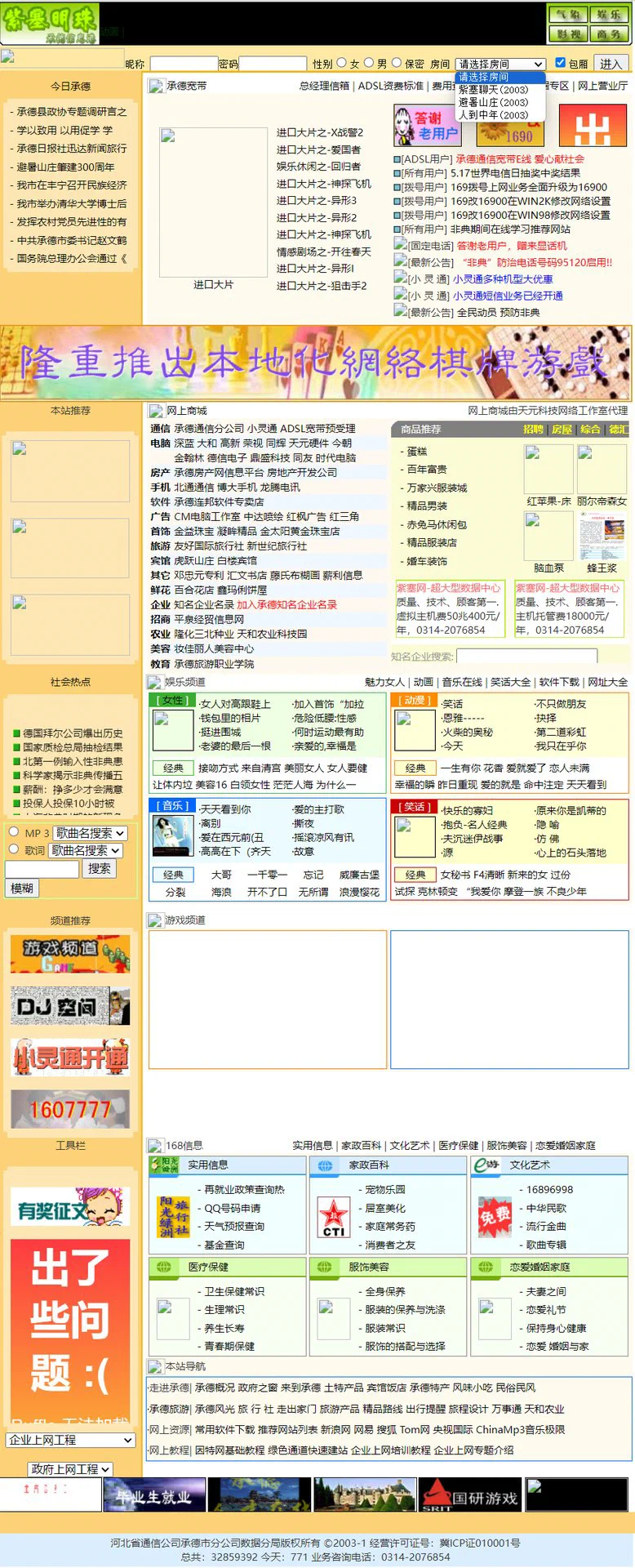The width and height of the screenshot is (635, 1568).
Task: Open the 避暑山庄肇建300周年 news link
Action: (x=65, y=167)
